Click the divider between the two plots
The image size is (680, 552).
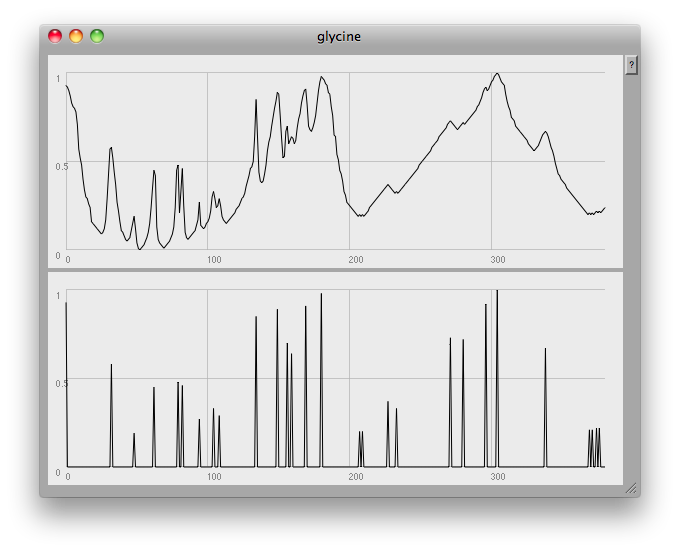coord(335,270)
